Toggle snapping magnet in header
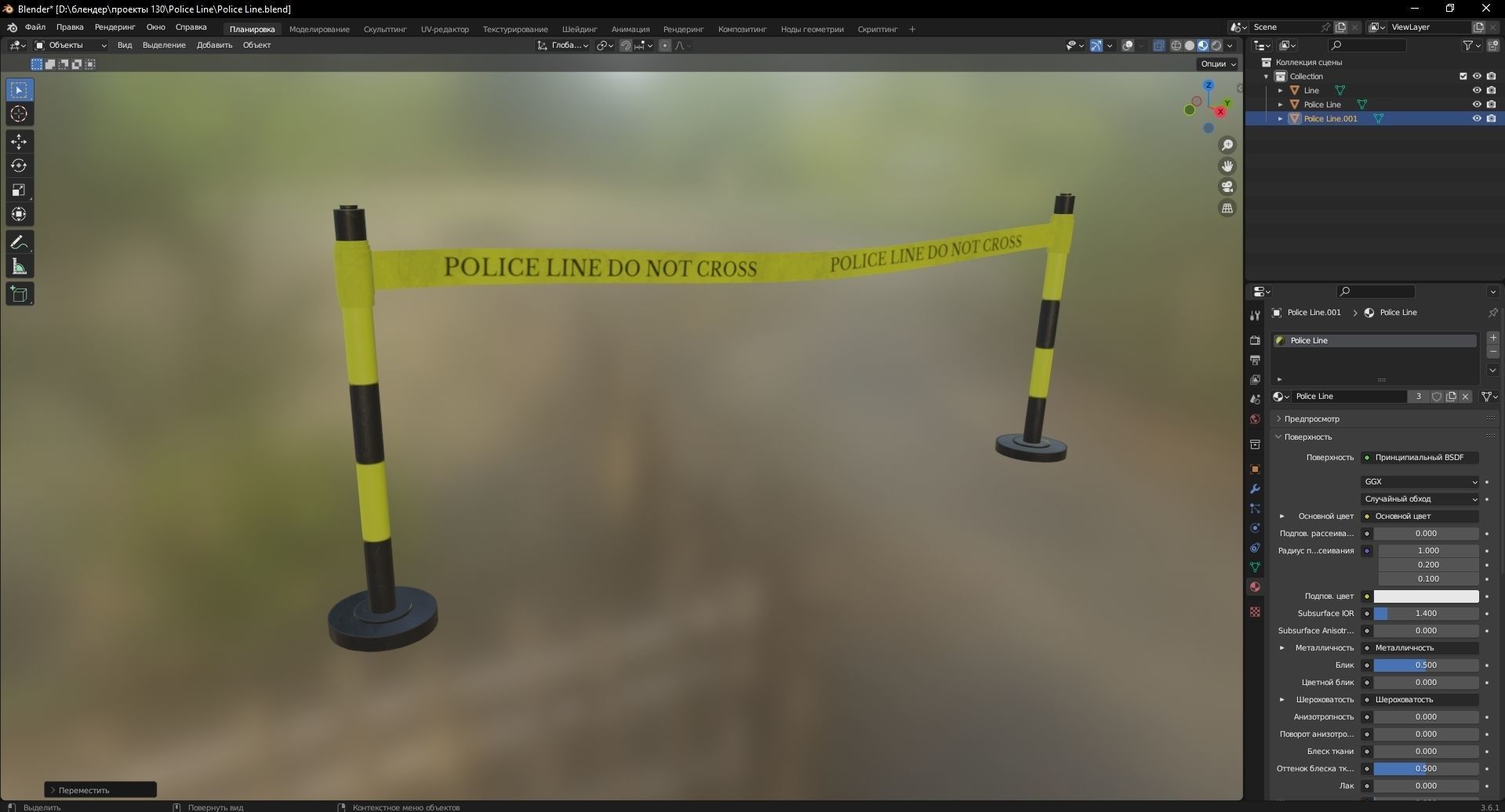The width and height of the screenshot is (1505, 812). click(x=625, y=45)
